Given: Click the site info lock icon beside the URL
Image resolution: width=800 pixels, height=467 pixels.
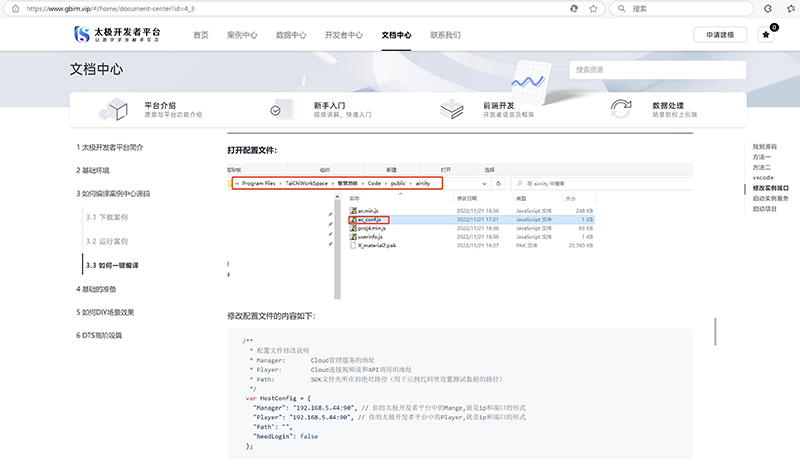Looking at the screenshot, I should tap(15, 9).
